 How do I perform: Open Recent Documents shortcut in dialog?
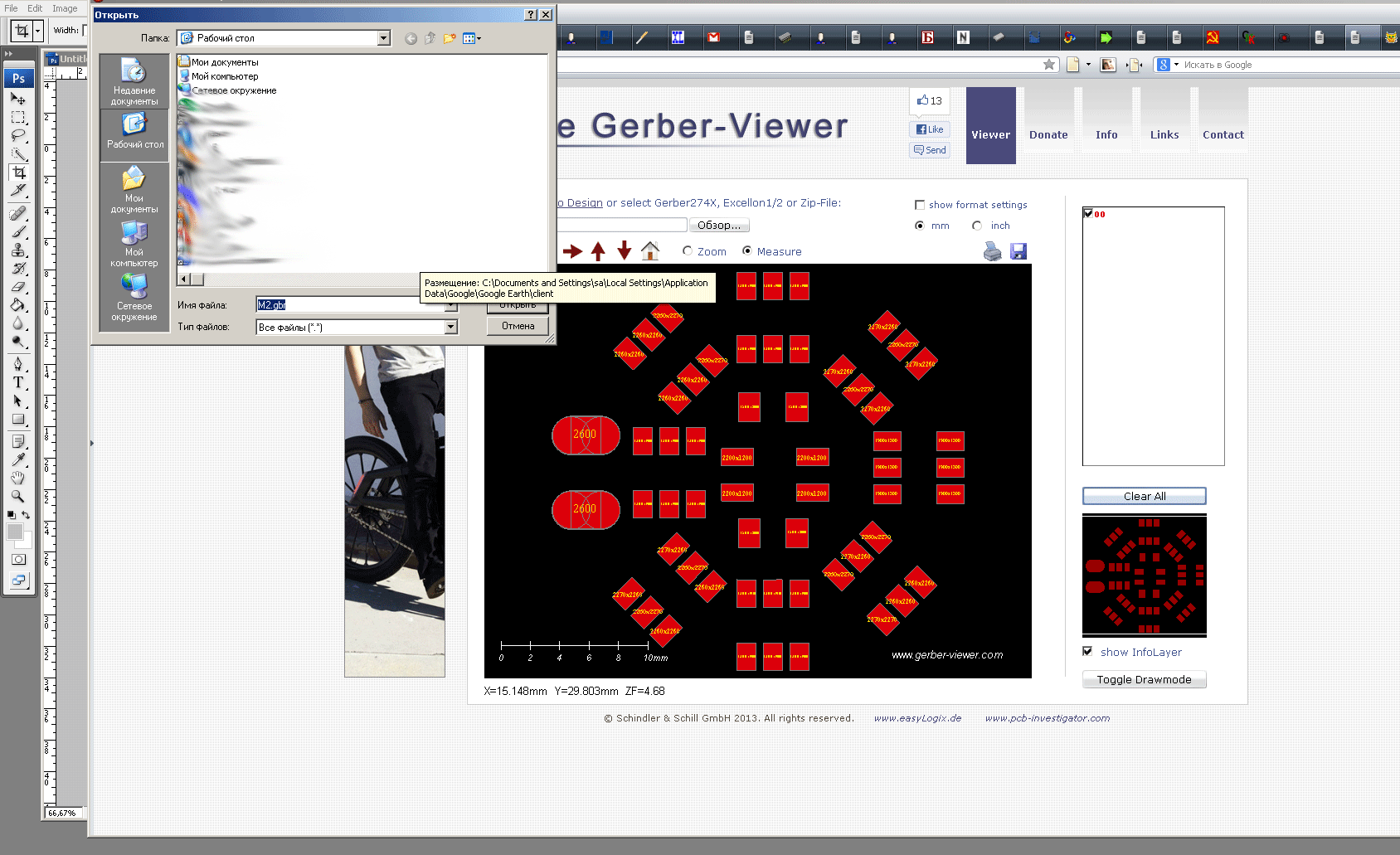tap(134, 81)
